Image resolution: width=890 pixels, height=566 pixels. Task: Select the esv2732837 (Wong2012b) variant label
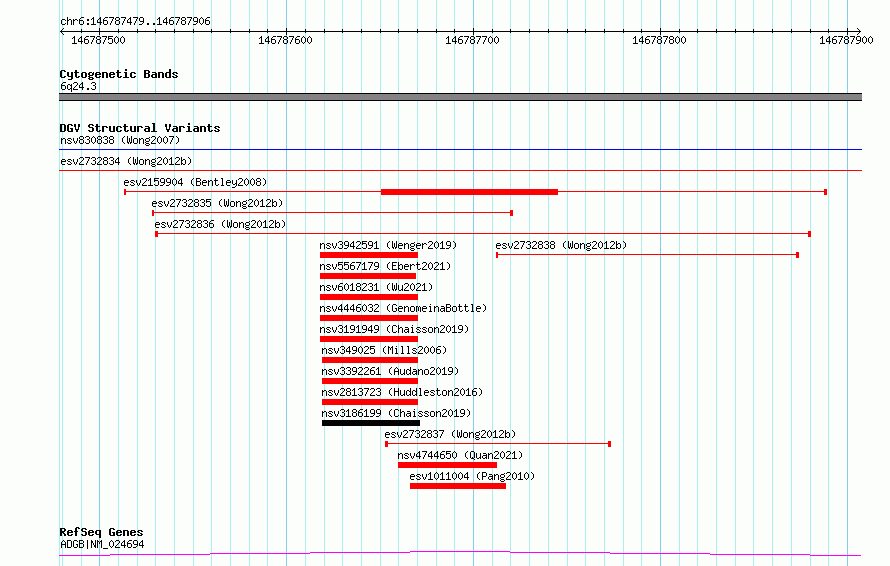coord(450,434)
